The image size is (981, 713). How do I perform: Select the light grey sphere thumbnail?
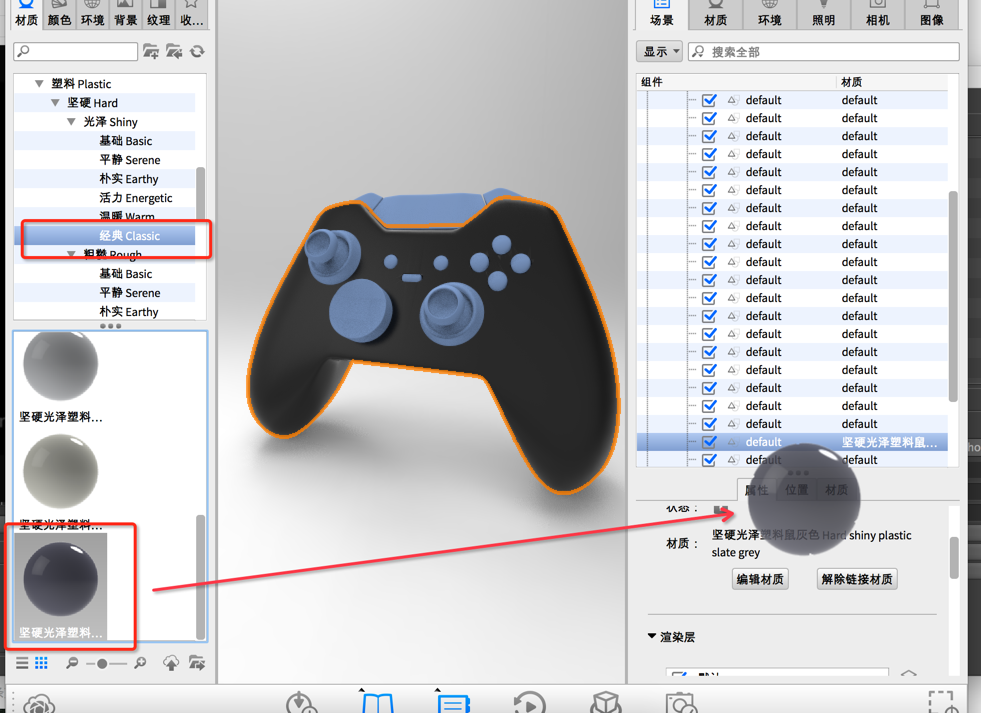click(x=61, y=367)
